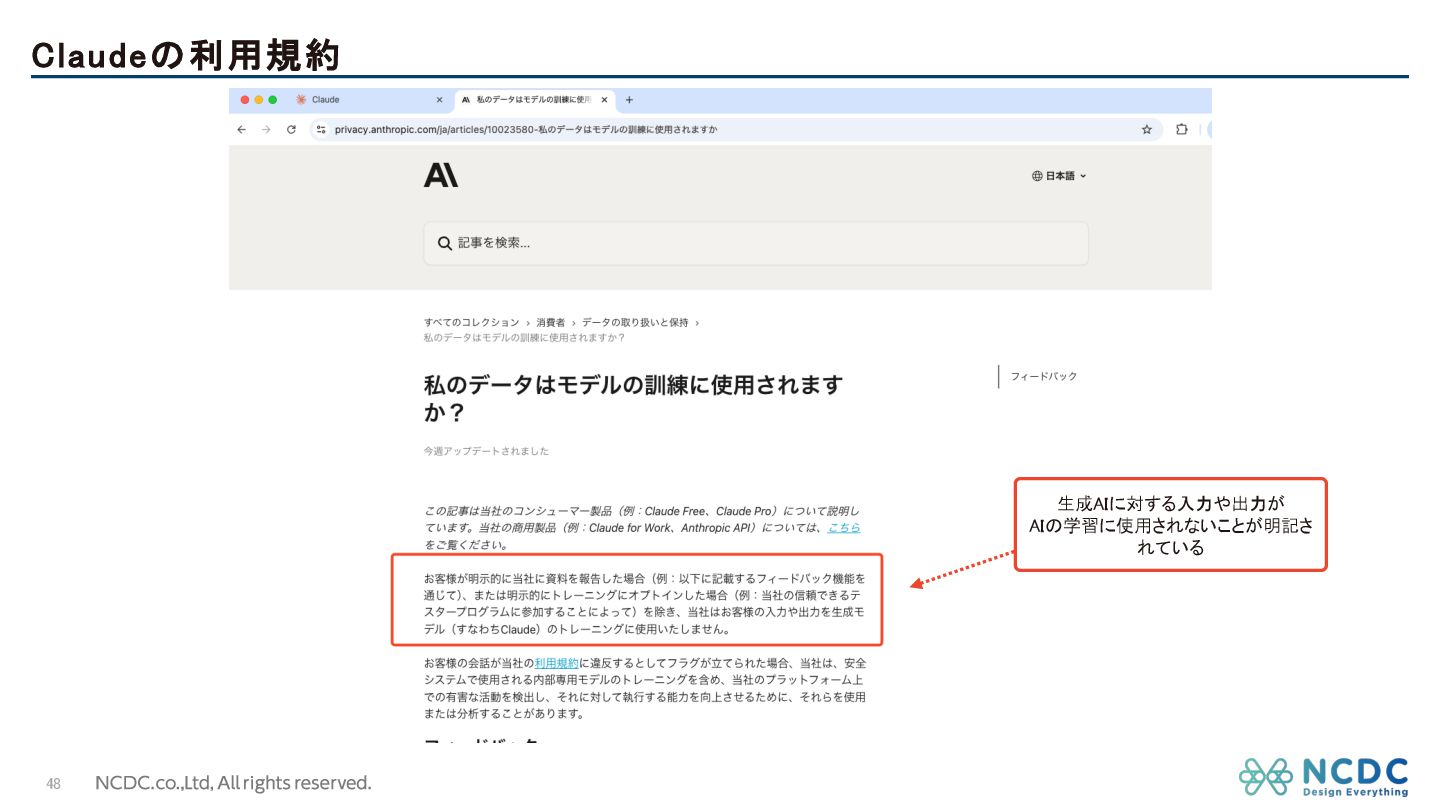1440x810 pixels.
Task: Click the 記事を検索 search field
Action: [756, 243]
